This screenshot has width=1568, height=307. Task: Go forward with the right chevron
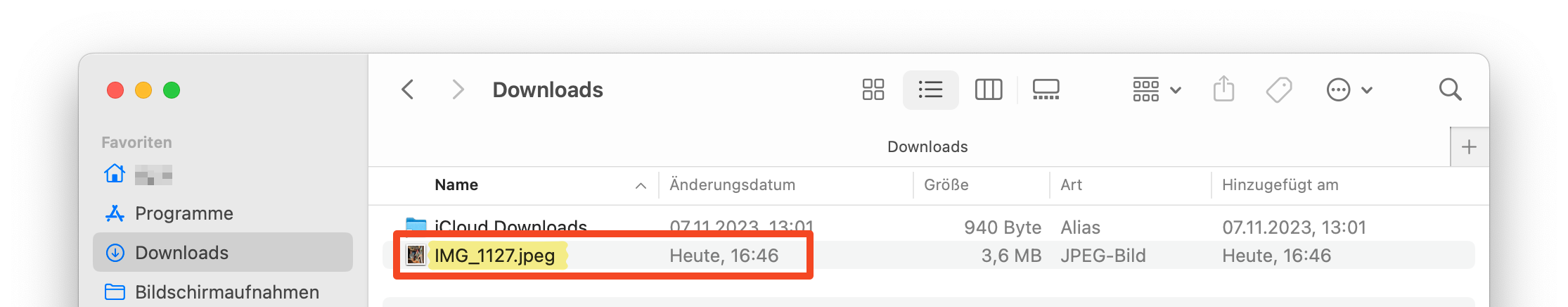coord(458,89)
